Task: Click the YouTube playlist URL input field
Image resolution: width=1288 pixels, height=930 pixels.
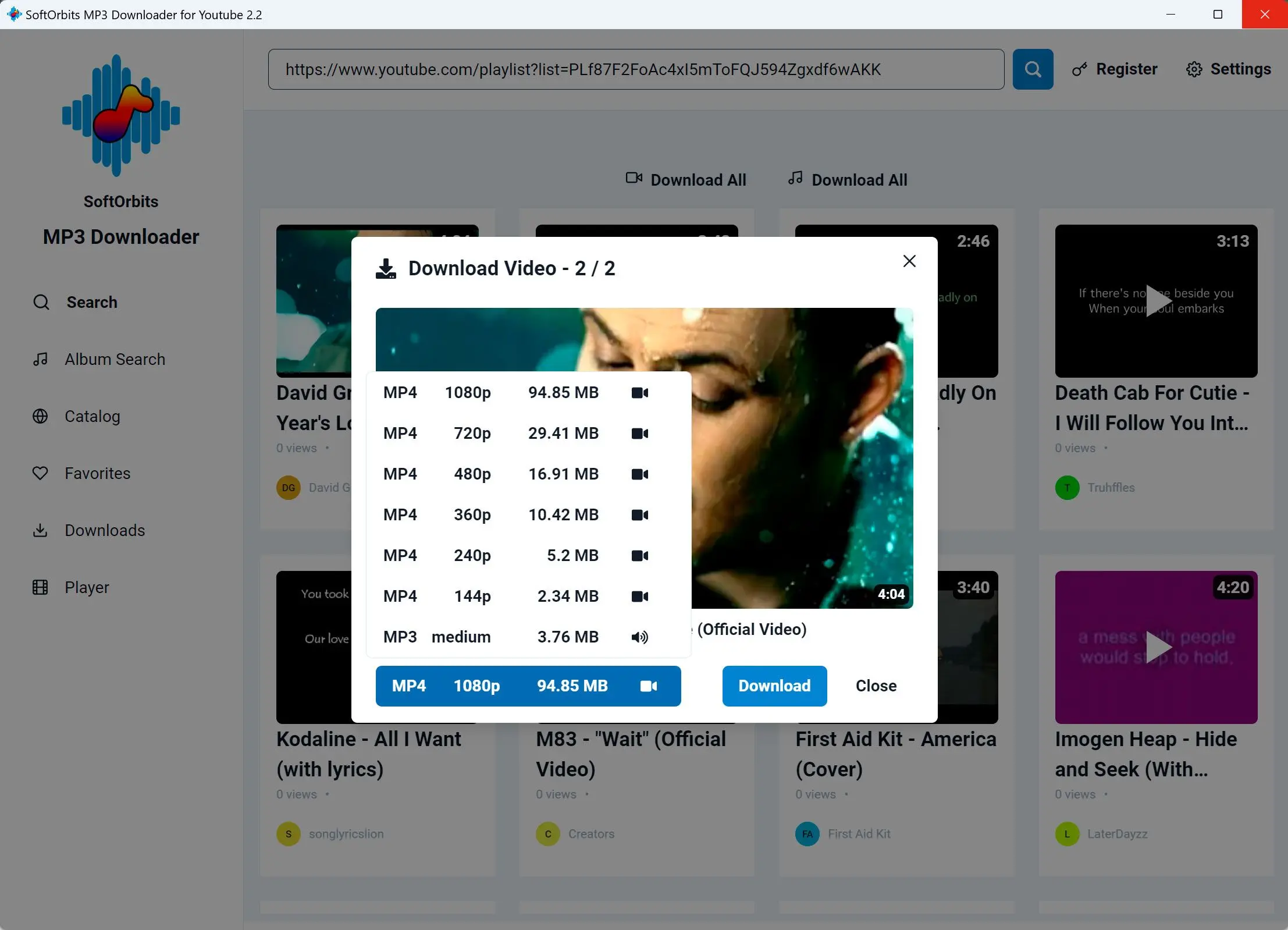Action: [635, 69]
